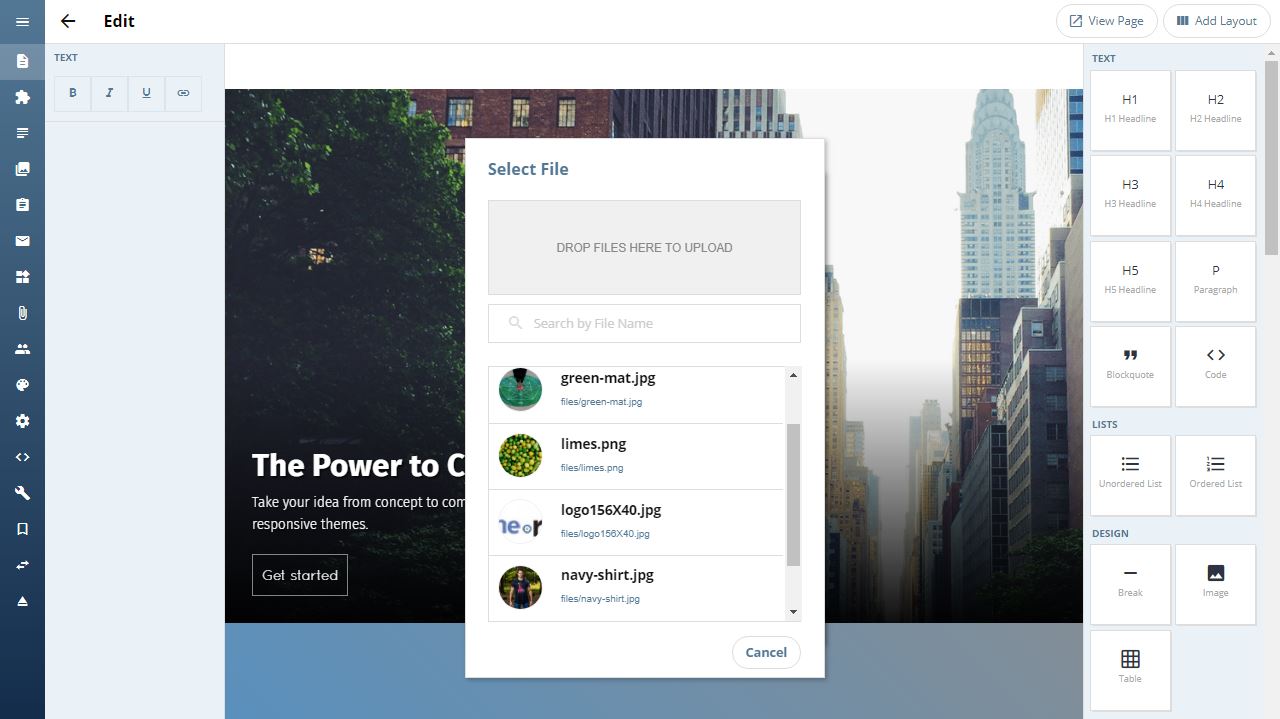Image resolution: width=1280 pixels, height=719 pixels.
Task: Click the Add Layout button
Action: [x=1216, y=21]
